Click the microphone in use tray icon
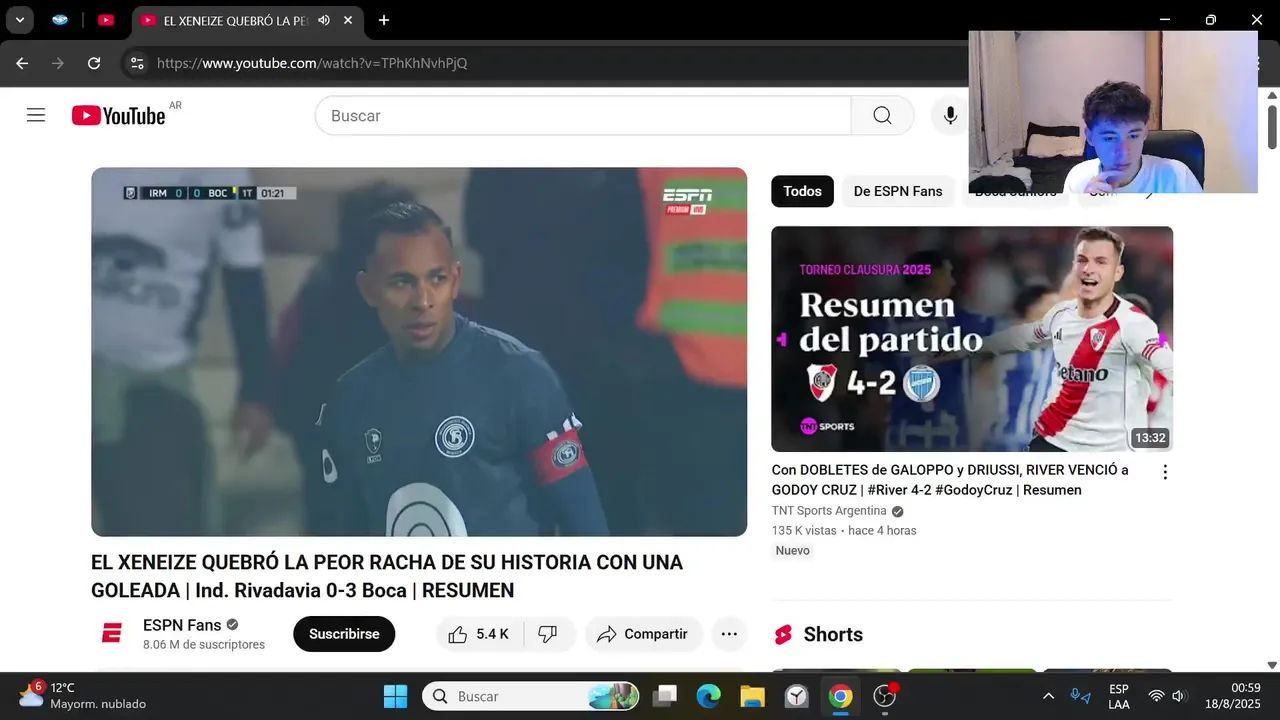This screenshot has height=720, width=1280. 1080,696
